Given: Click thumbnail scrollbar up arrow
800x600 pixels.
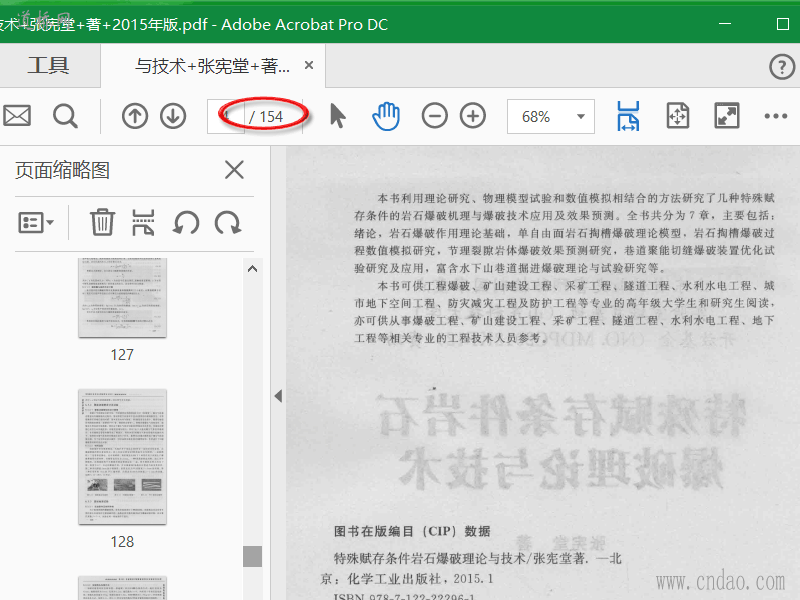Looking at the screenshot, I should click(x=253, y=269).
